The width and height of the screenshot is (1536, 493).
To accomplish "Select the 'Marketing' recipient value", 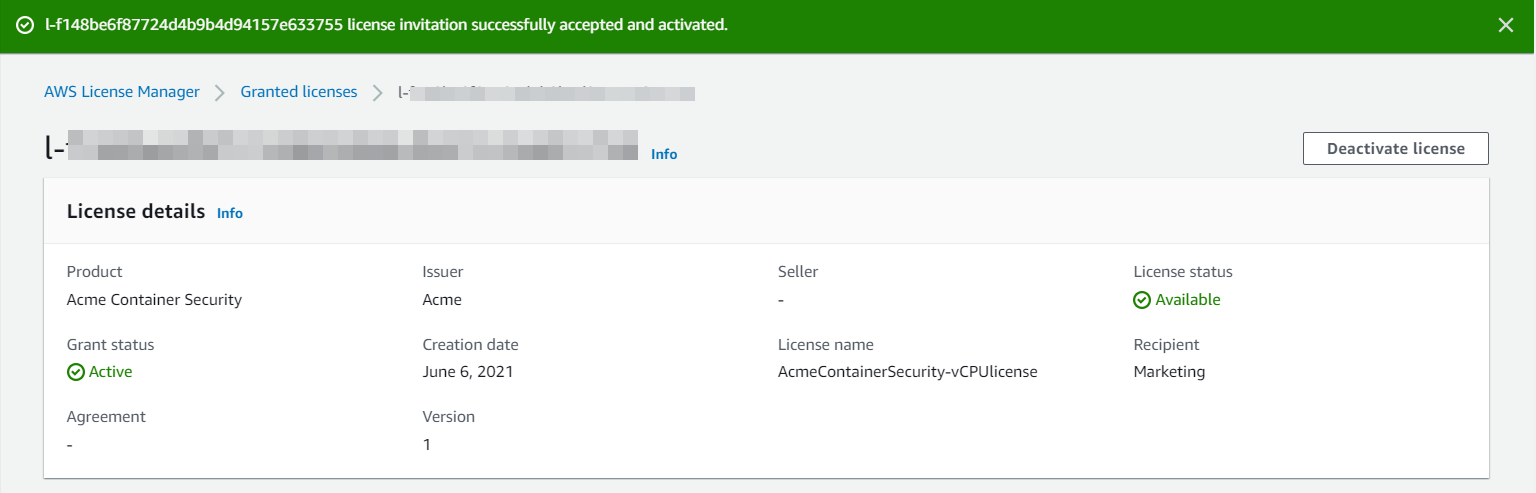I will point(1169,371).
